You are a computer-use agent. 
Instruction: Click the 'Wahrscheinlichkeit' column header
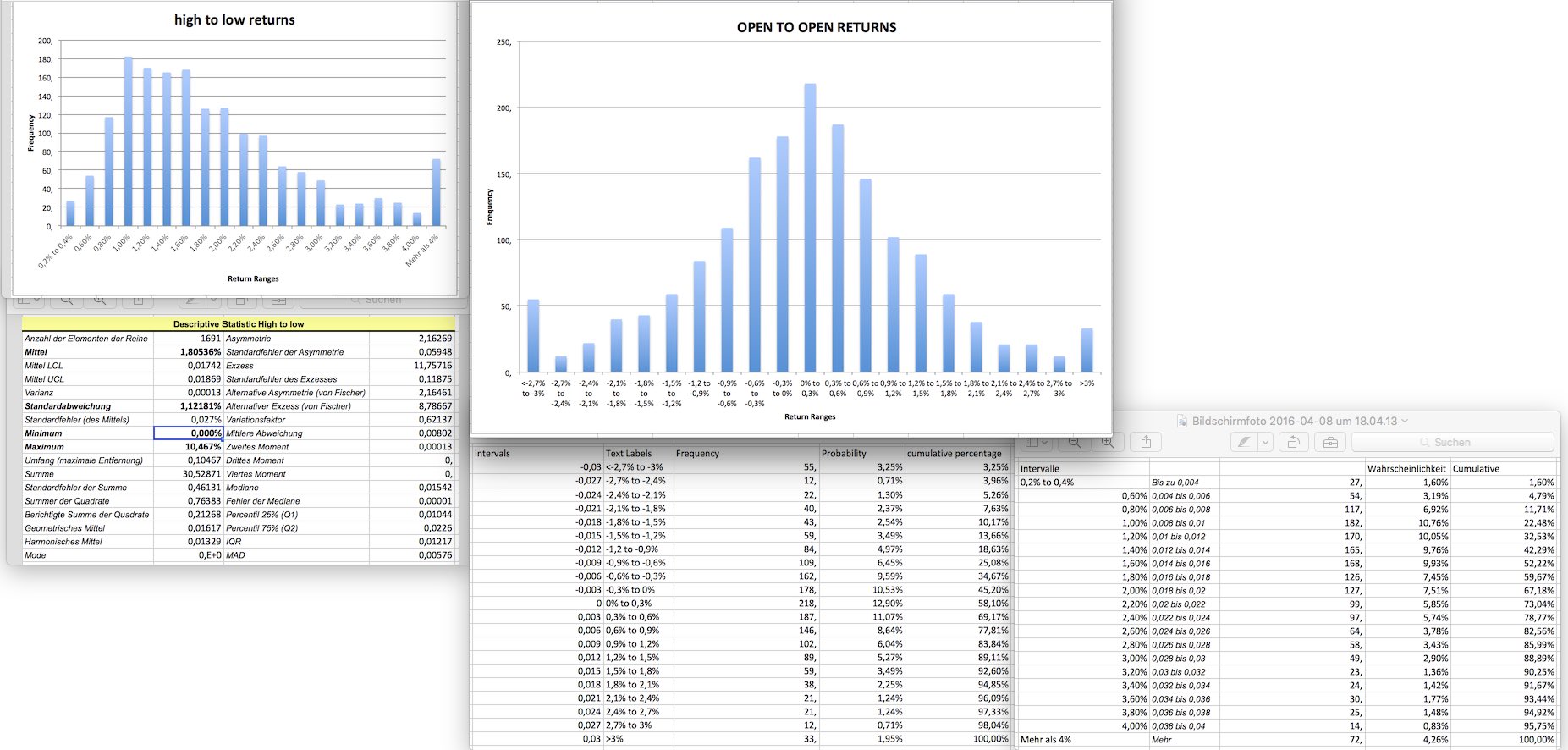click(1407, 469)
